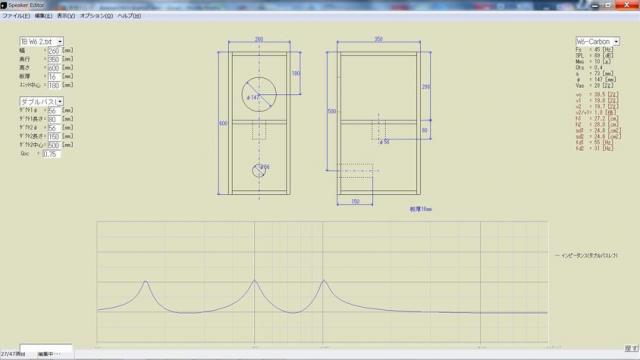Click the Qoc input field showing 0.75
The image size is (640, 360).
coord(51,154)
